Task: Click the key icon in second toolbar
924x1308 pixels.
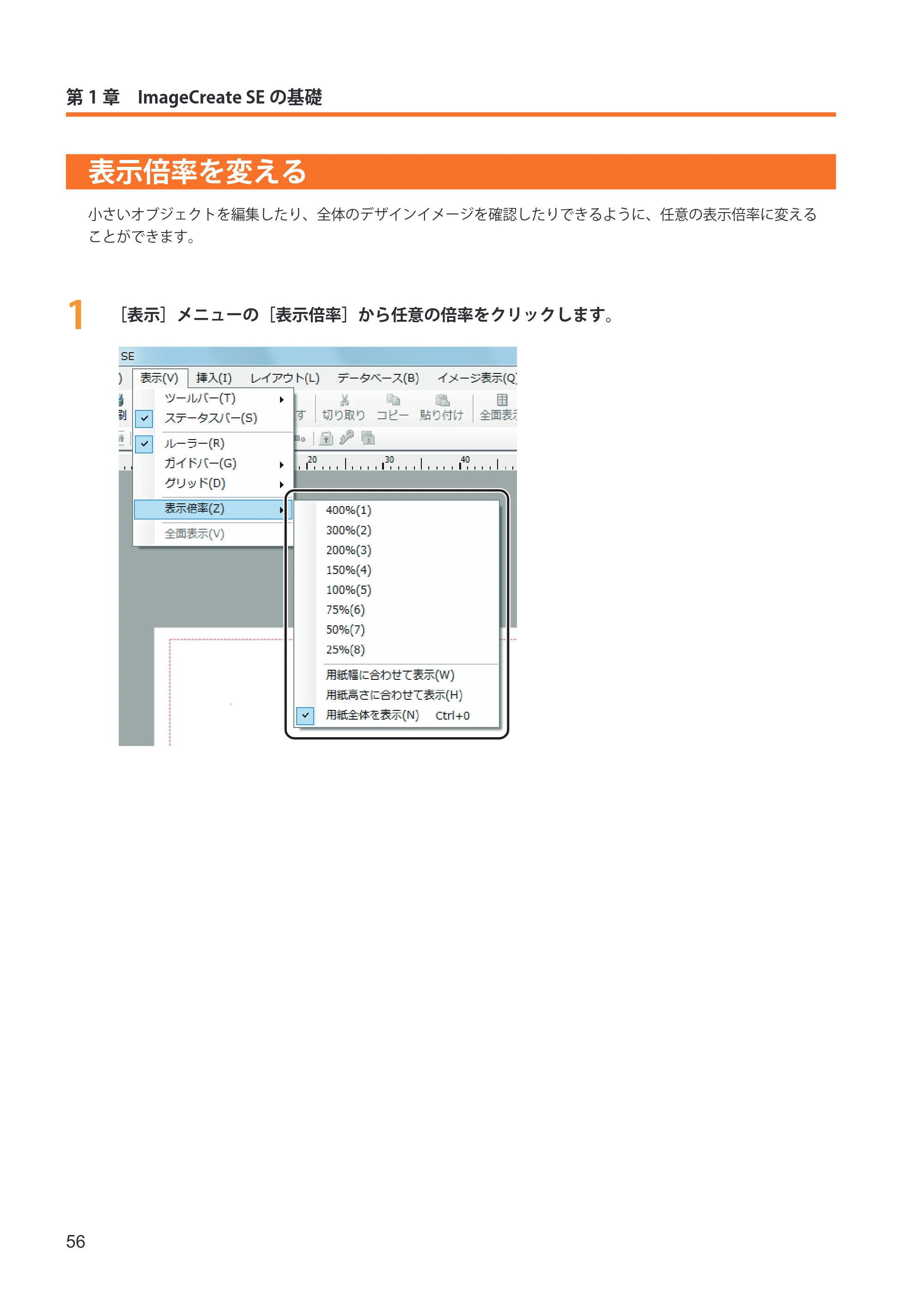Action: pyautogui.click(x=346, y=438)
